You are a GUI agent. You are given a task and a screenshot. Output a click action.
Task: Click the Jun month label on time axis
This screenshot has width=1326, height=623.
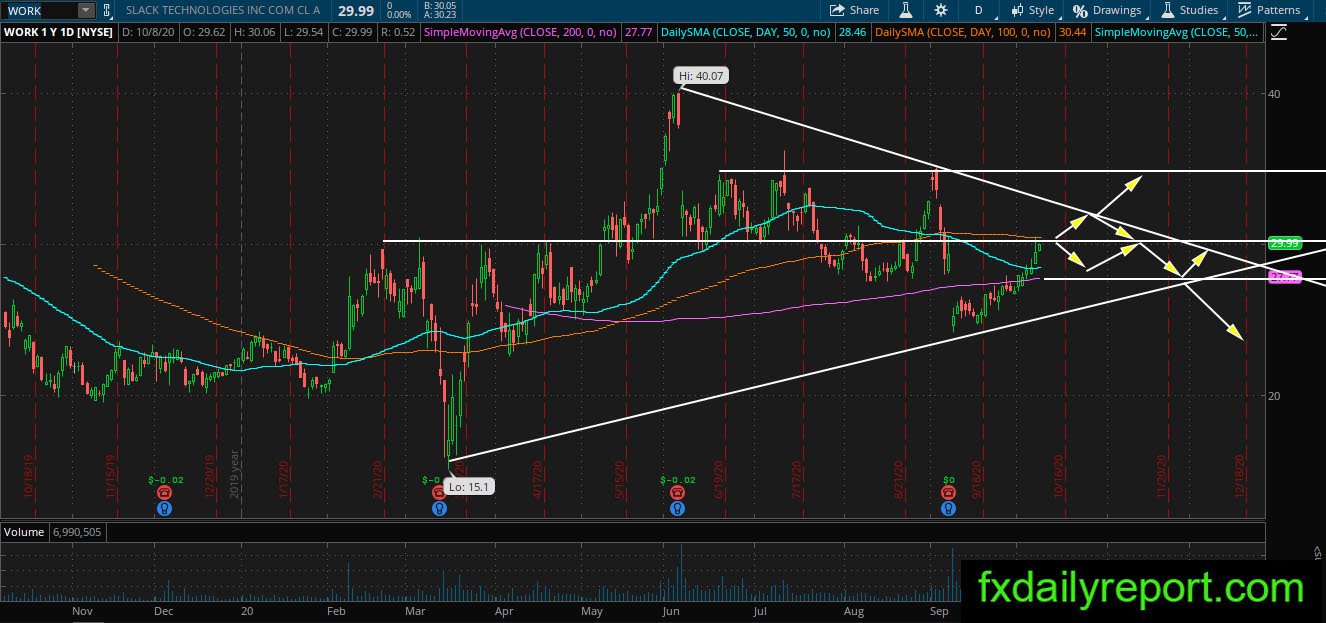[x=671, y=610]
